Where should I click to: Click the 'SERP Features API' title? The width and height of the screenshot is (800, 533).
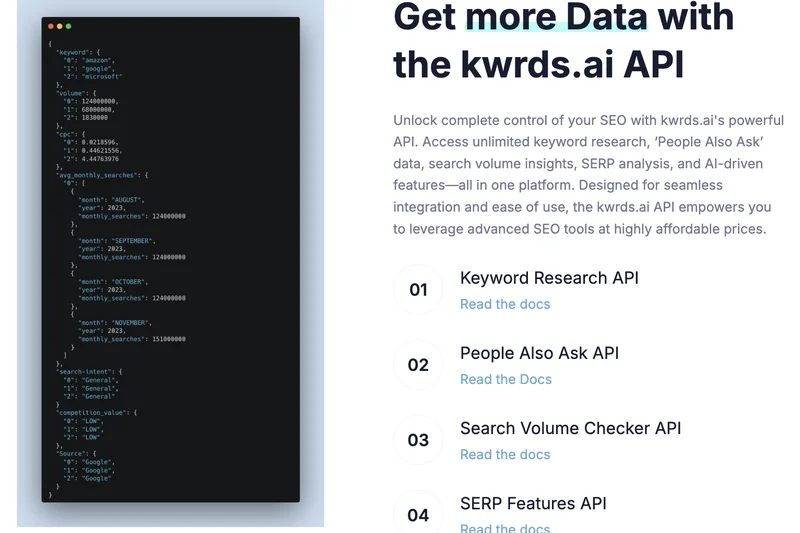click(533, 503)
